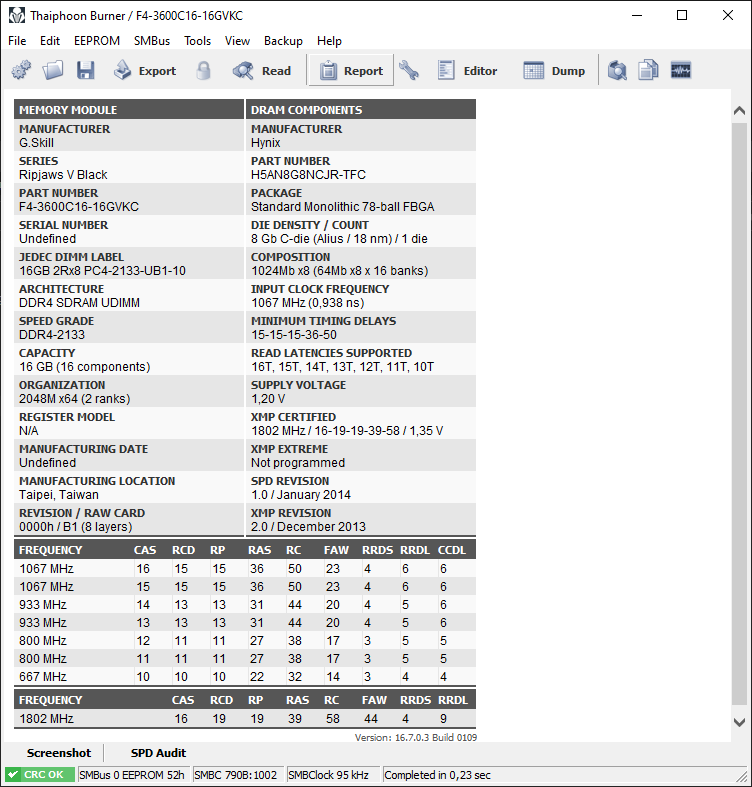Click the magnifier over chip icon

(617, 70)
